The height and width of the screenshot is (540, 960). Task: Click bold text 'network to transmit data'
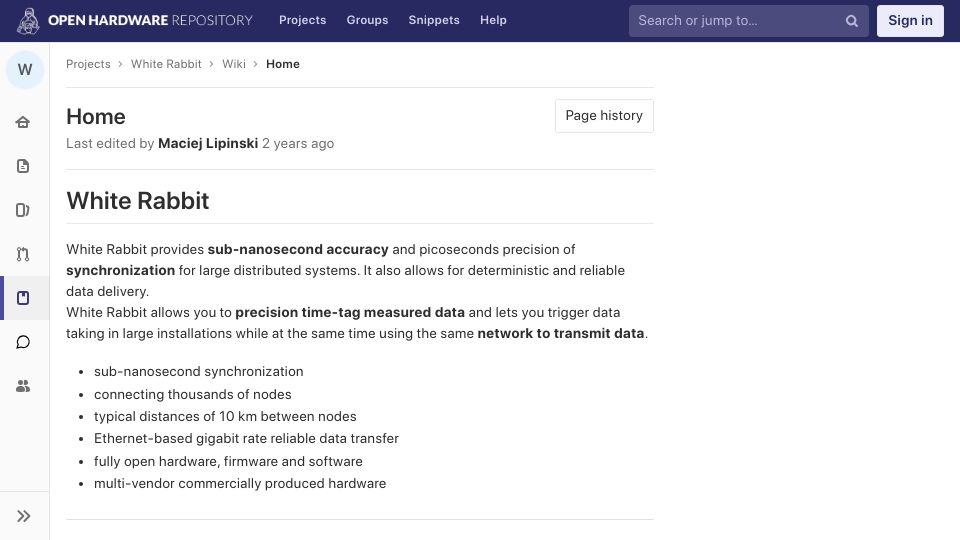pyautogui.click(x=561, y=333)
